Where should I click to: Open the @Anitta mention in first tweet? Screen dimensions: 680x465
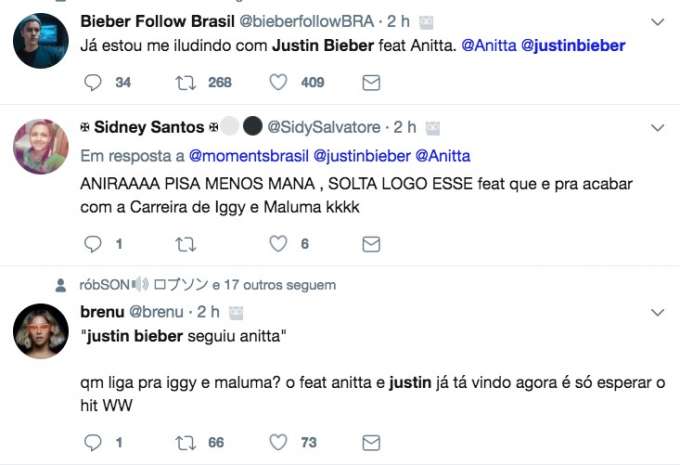[x=488, y=46]
